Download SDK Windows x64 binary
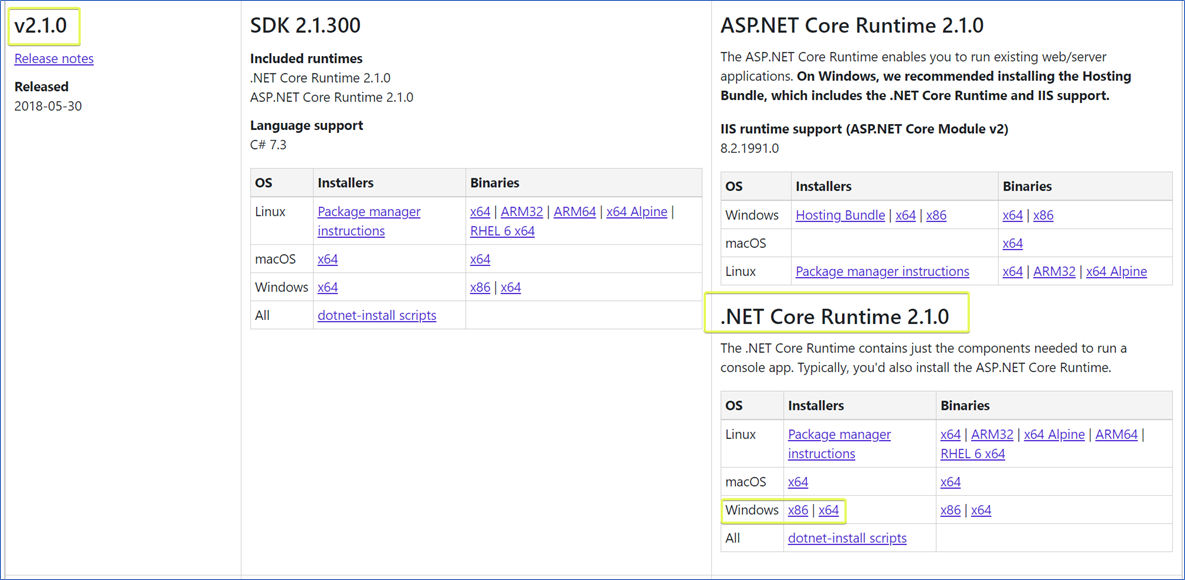The image size is (1185, 580). pyautogui.click(x=511, y=287)
